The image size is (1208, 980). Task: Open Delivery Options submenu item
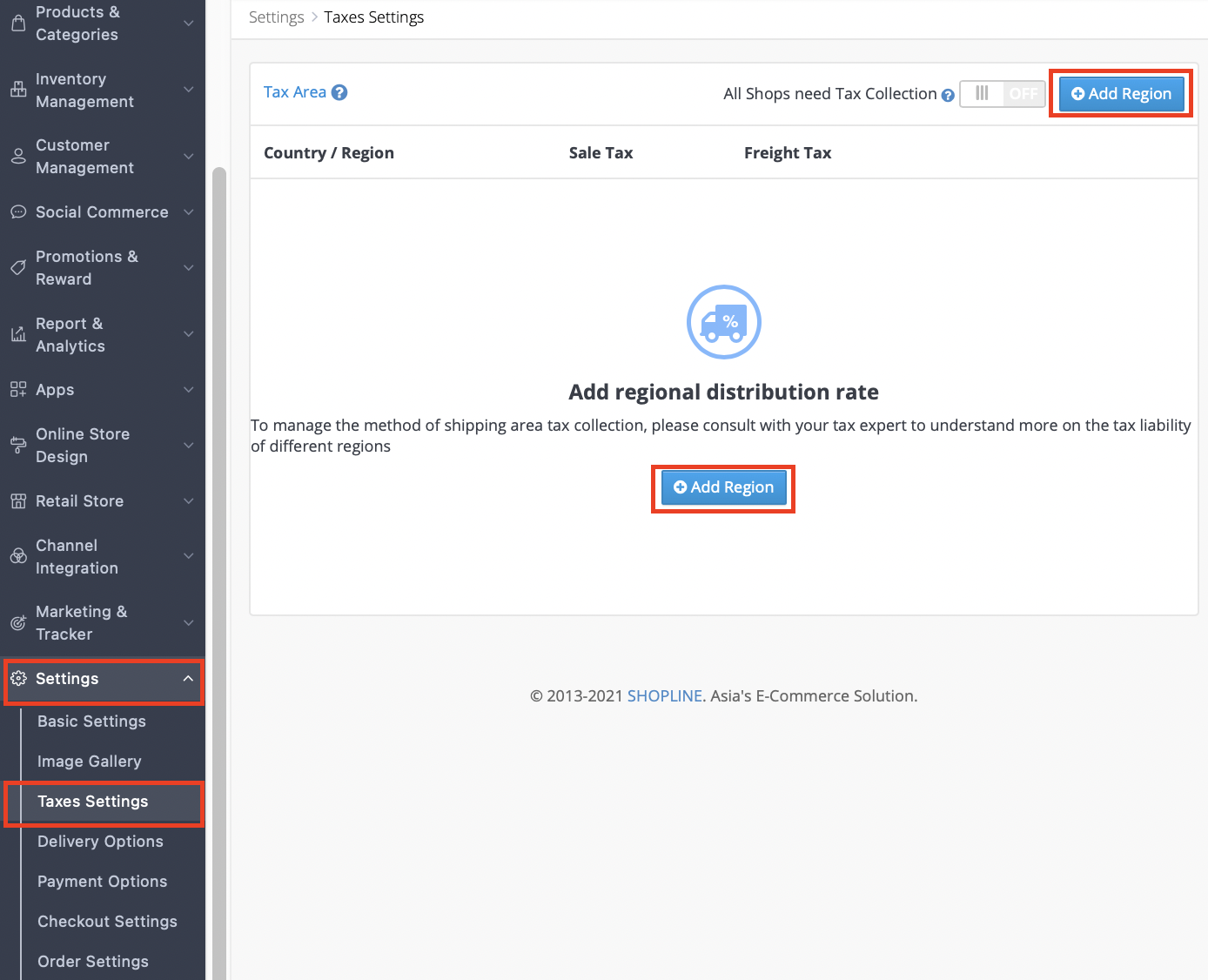click(100, 842)
